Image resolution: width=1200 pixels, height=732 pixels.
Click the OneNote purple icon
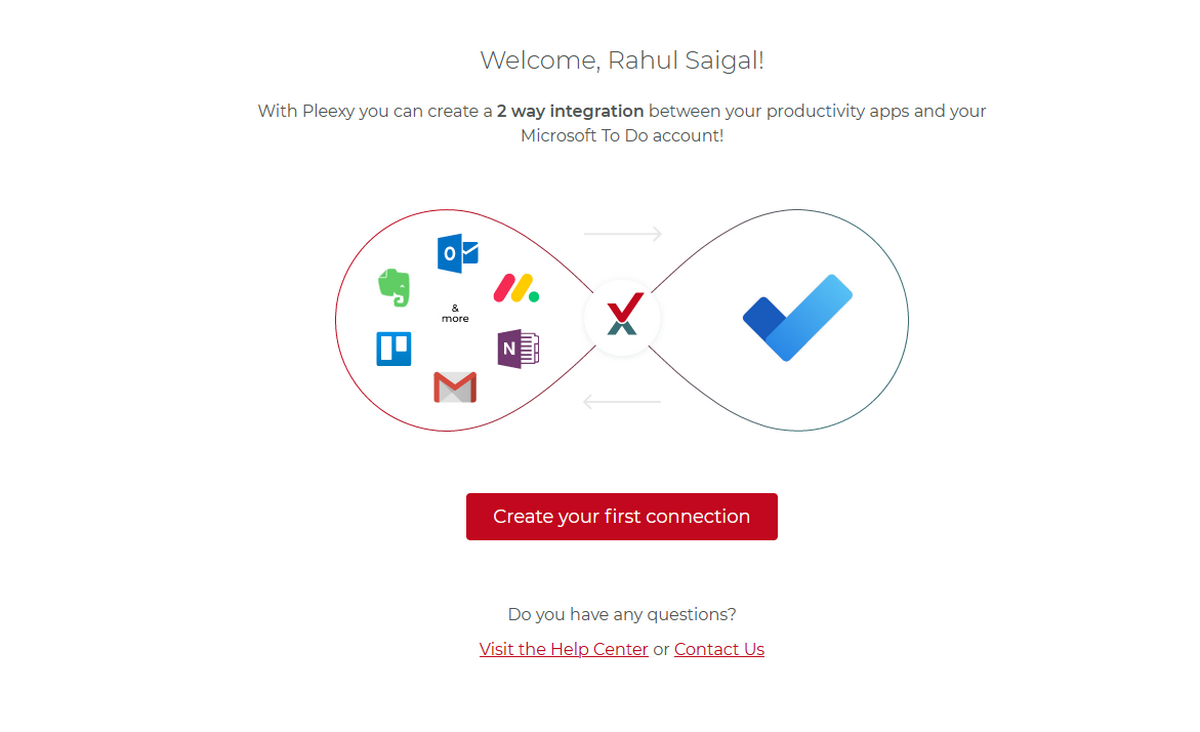[x=518, y=349]
